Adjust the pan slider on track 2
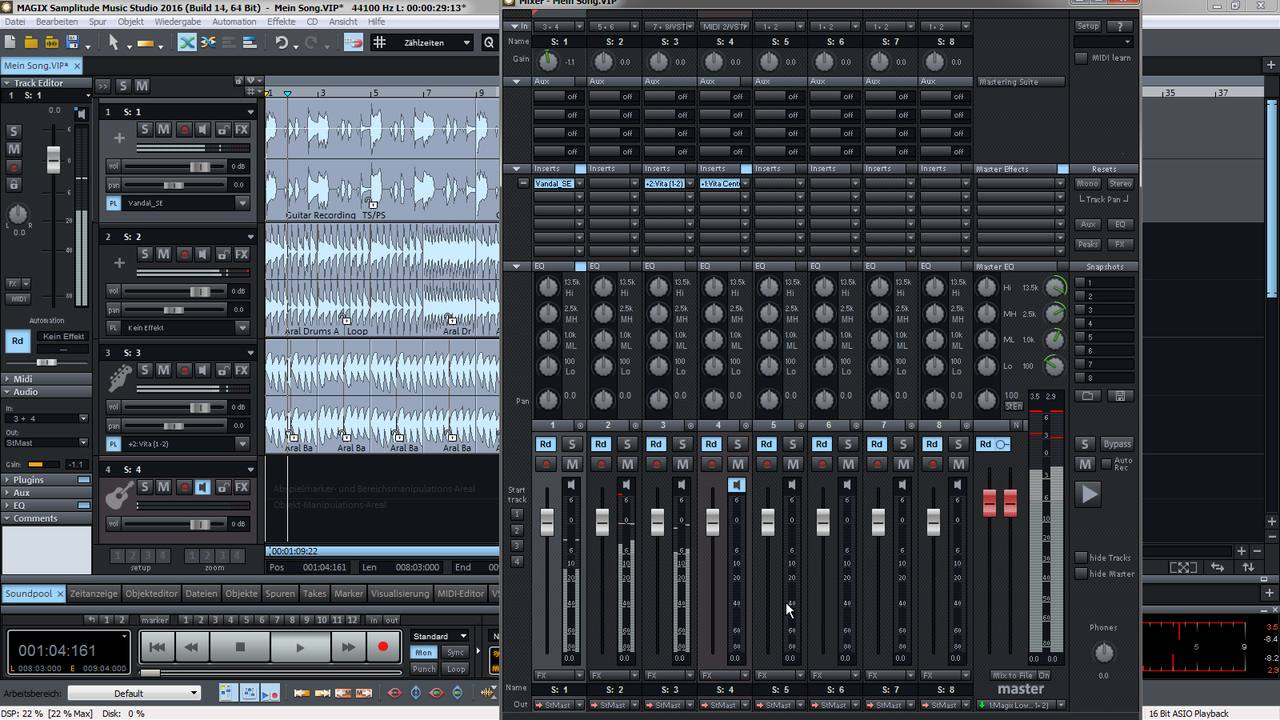 pyautogui.click(x=176, y=309)
